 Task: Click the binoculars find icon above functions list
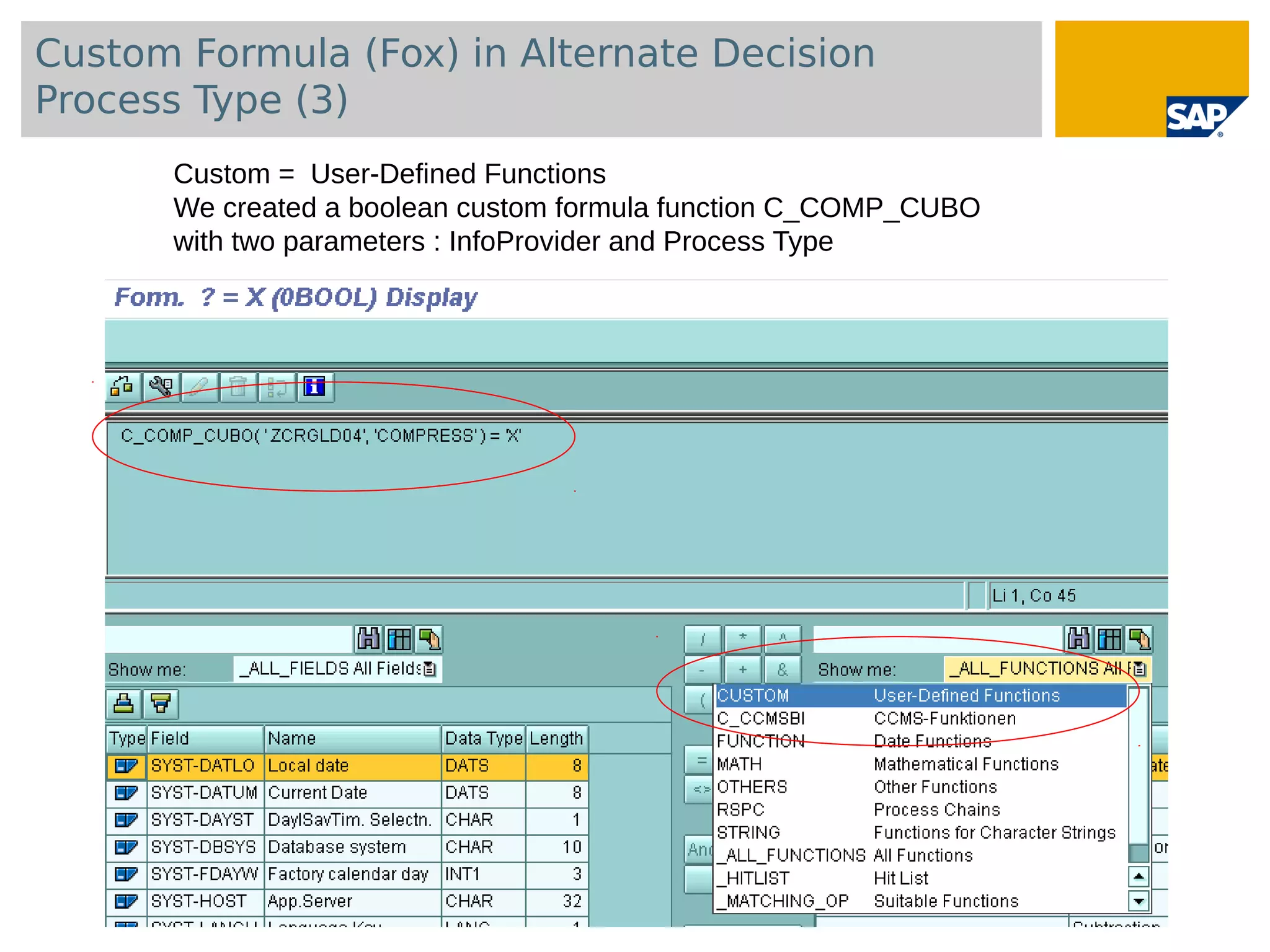coord(1079,638)
